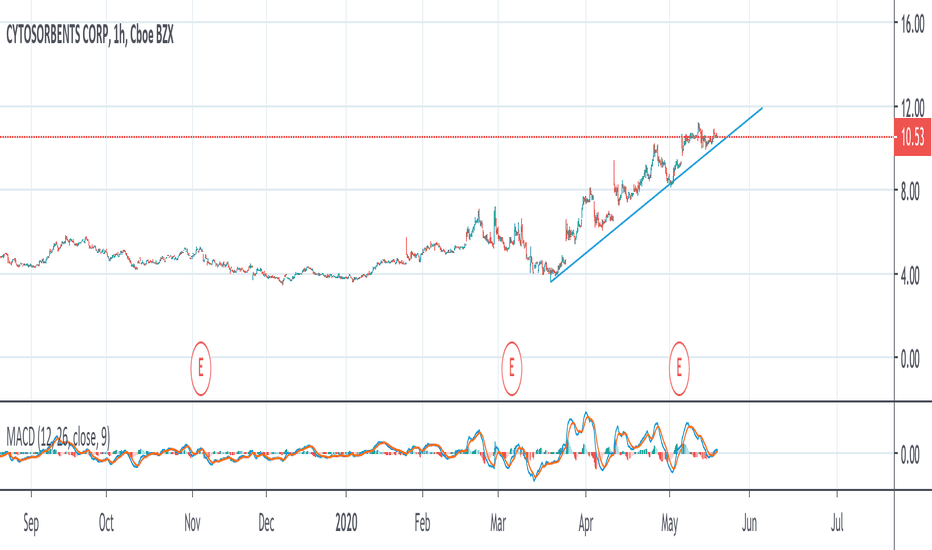Click the Jun label on time axis
The height and width of the screenshot is (550, 932).
click(x=749, y=523)
